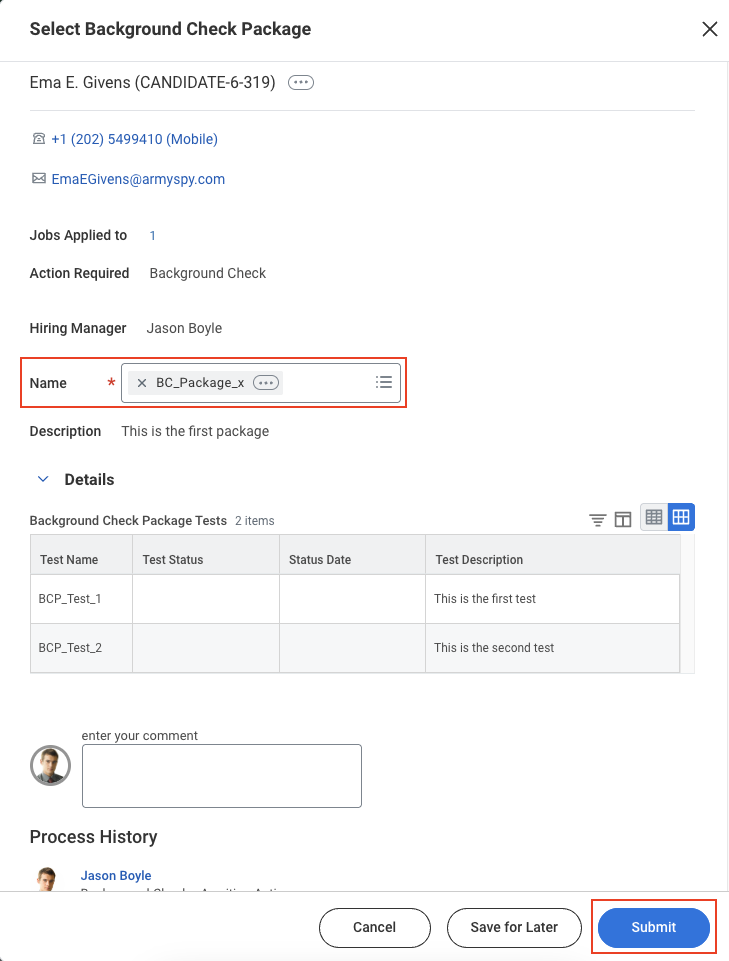Click 'This is the second test' cell
The image size is (729, 961).
pyautogui.click(x=552, y=648)
